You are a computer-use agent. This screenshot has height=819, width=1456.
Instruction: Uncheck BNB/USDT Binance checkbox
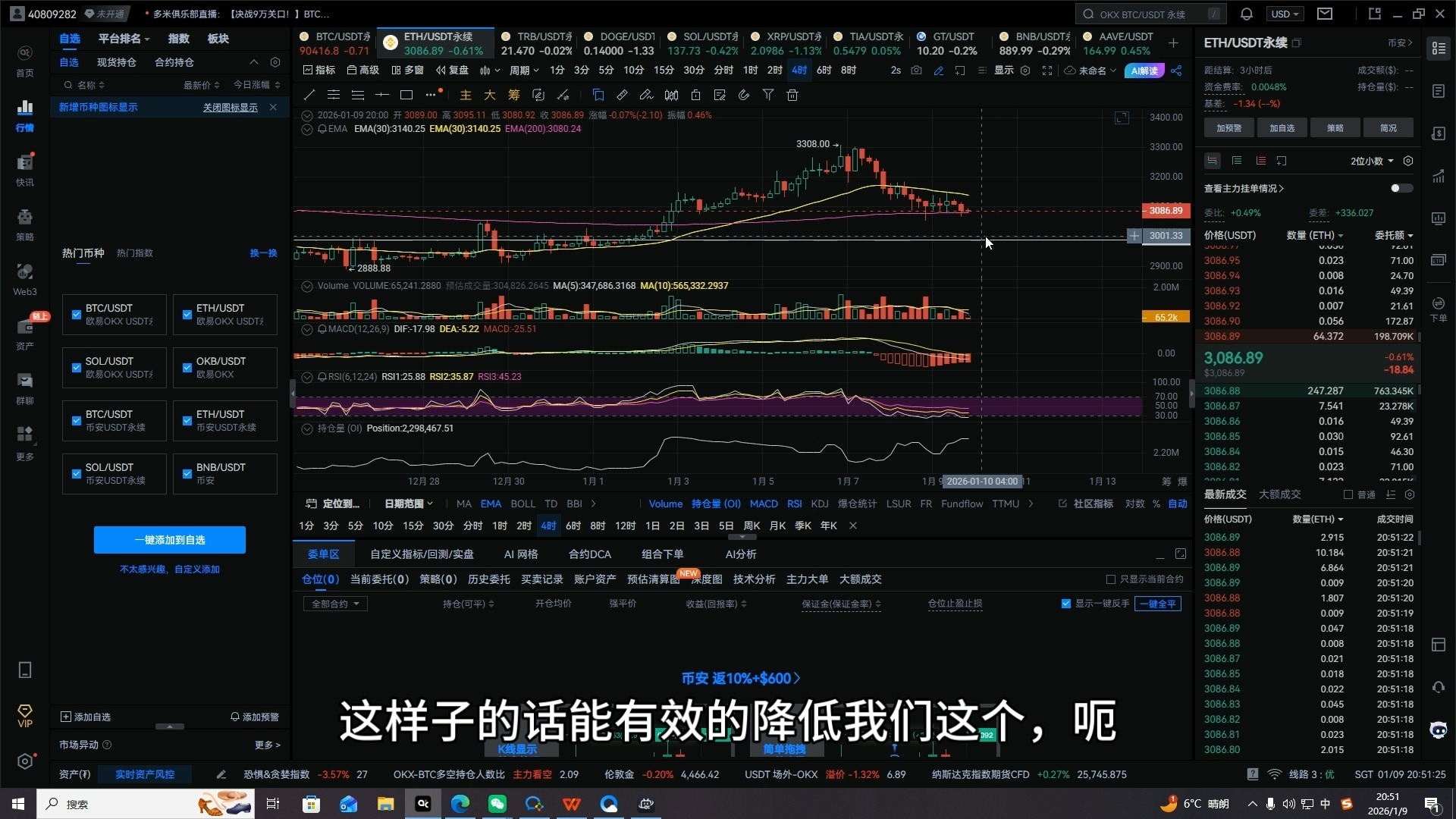(x=187, y=473)
